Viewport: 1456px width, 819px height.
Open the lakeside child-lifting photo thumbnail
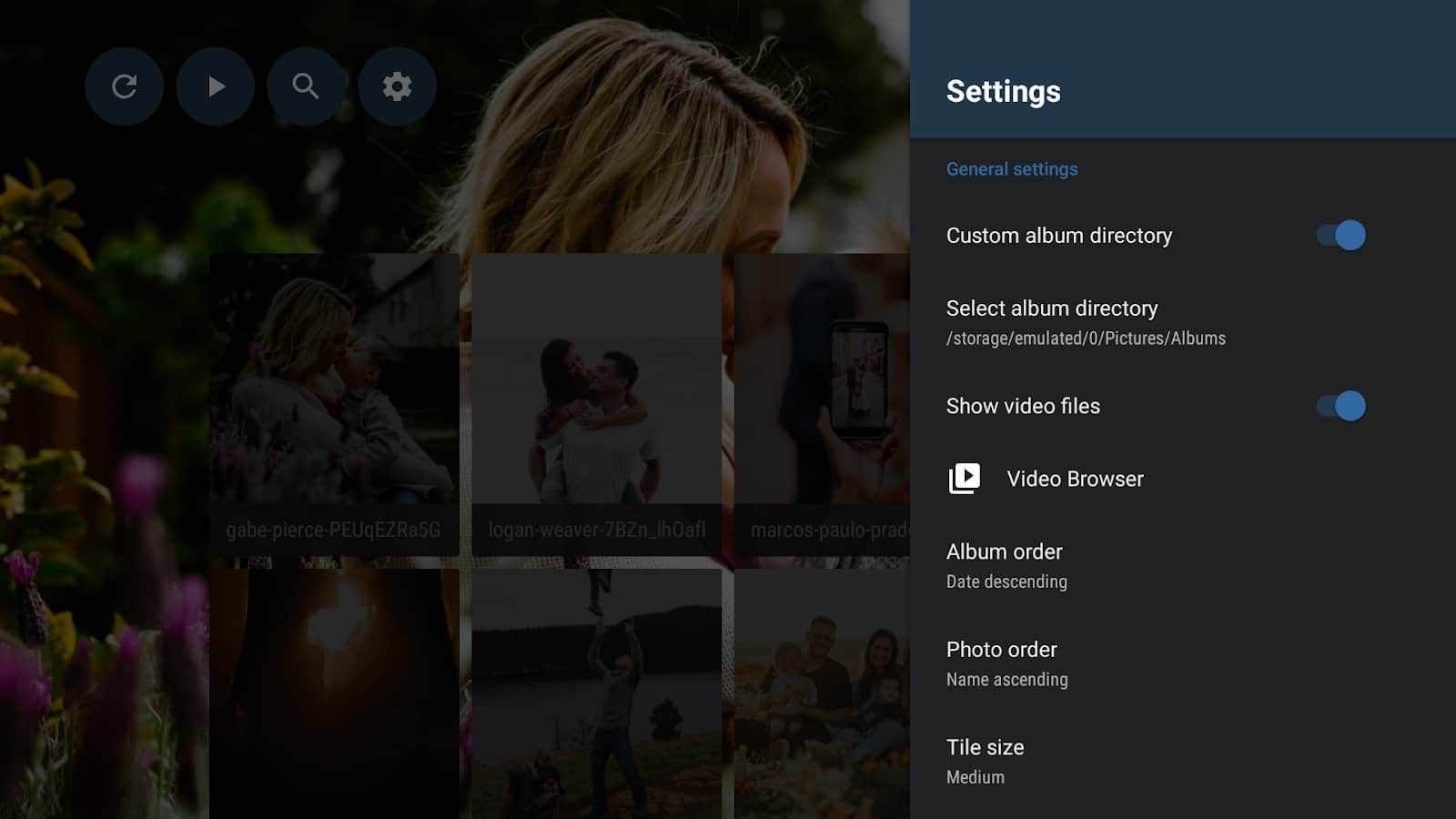[597, 692]
